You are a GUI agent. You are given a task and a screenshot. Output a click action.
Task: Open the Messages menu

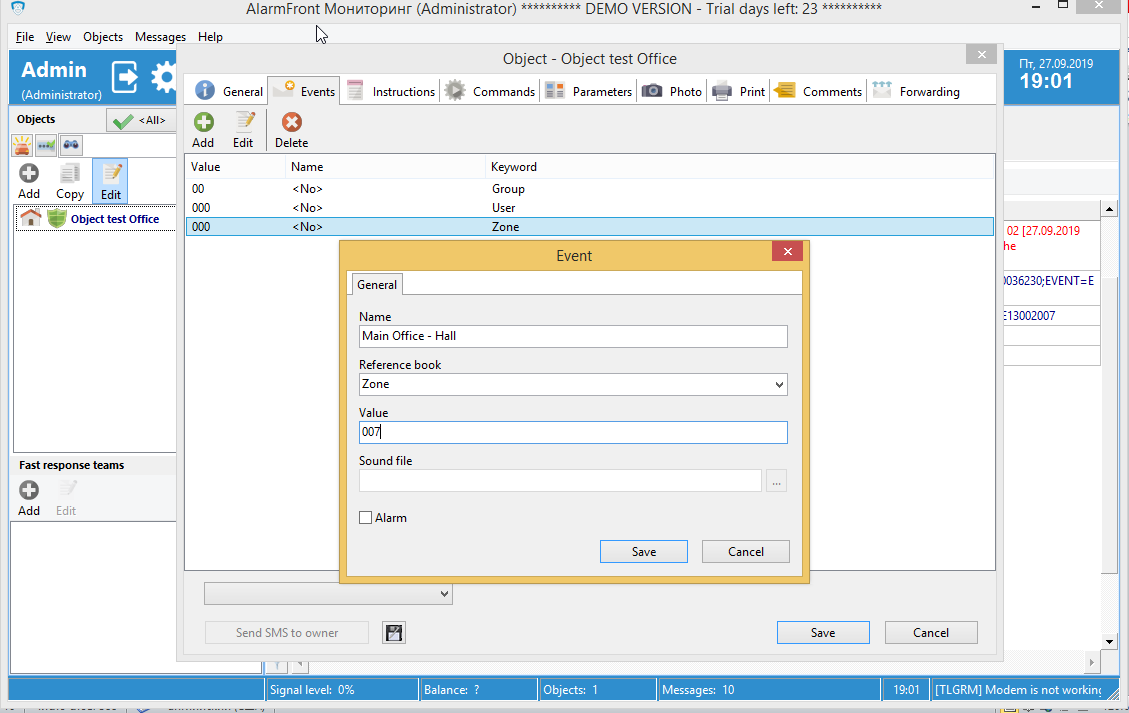[x=160, y=37]
